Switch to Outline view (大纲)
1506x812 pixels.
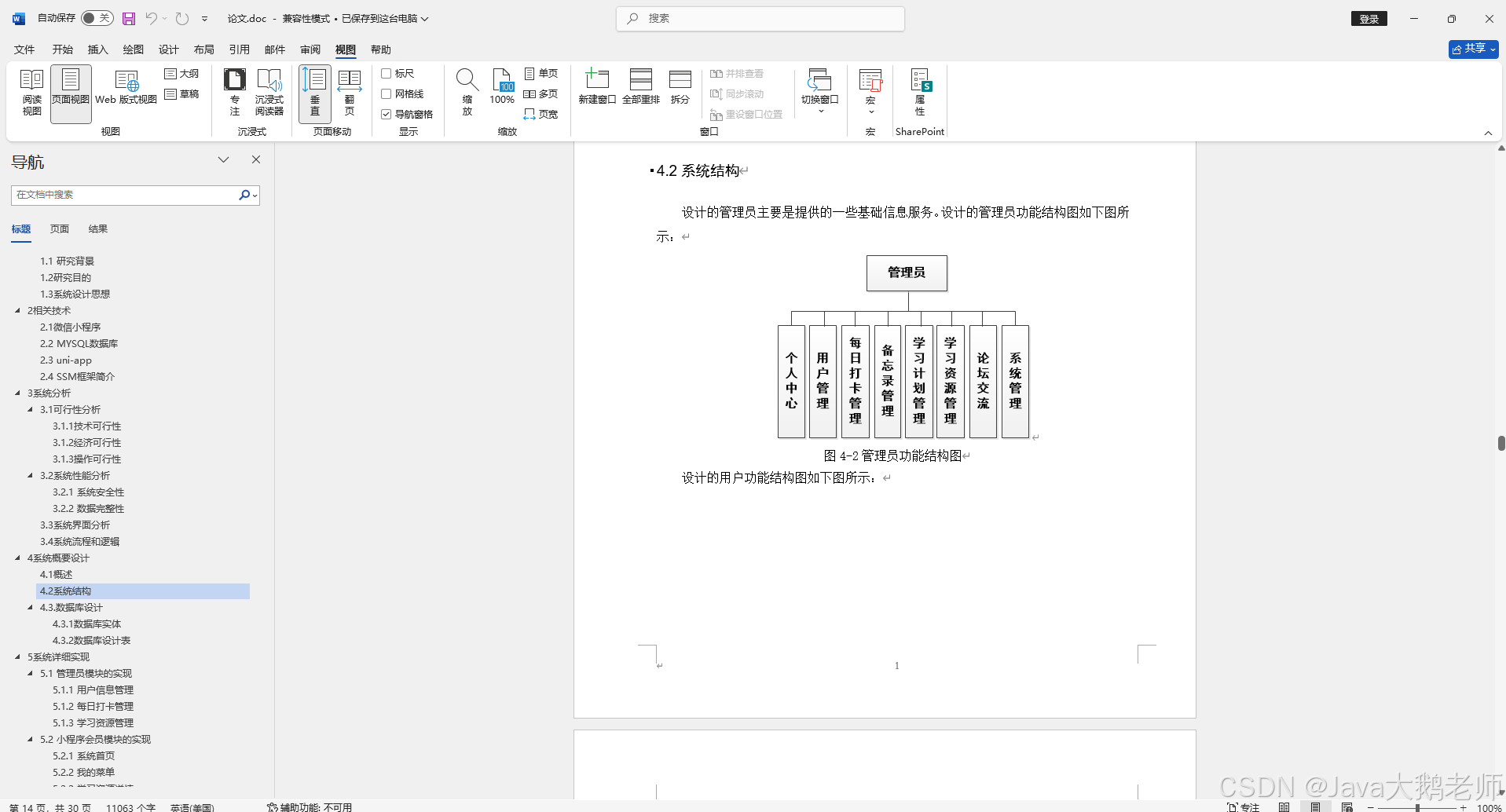click(x=182, y=74)
